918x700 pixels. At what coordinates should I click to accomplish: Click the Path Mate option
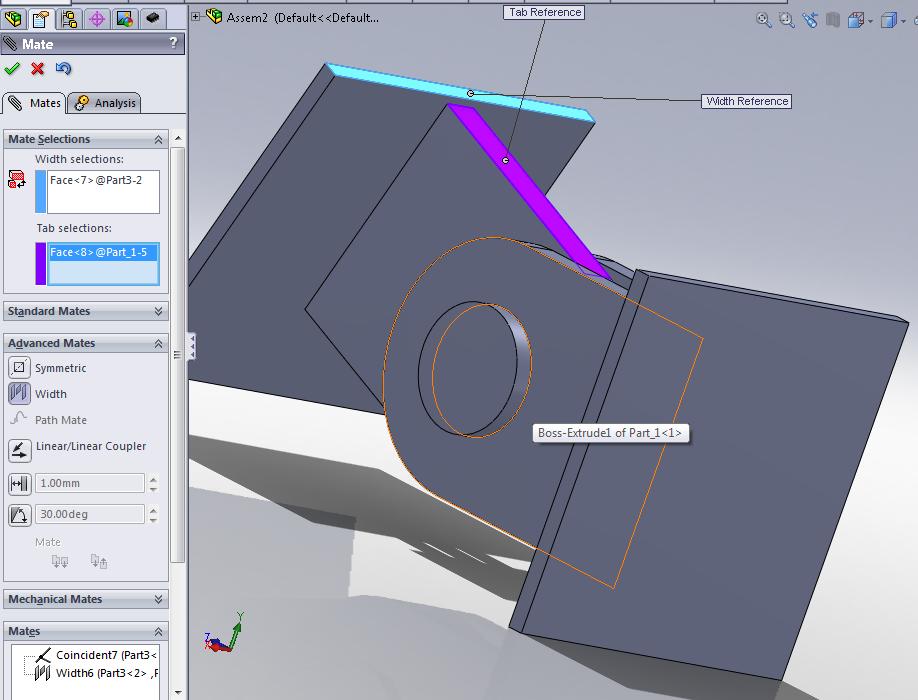[x=61, y=420]
